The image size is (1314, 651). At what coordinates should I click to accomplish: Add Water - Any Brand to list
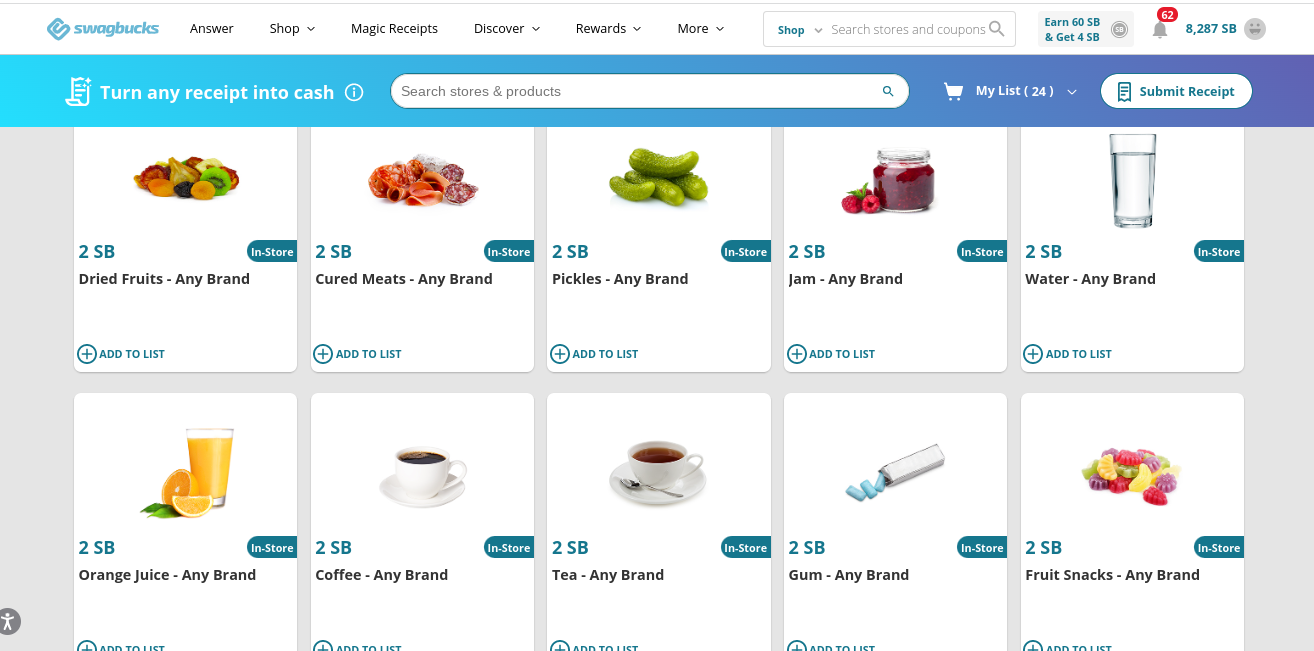coord(1068,354)
